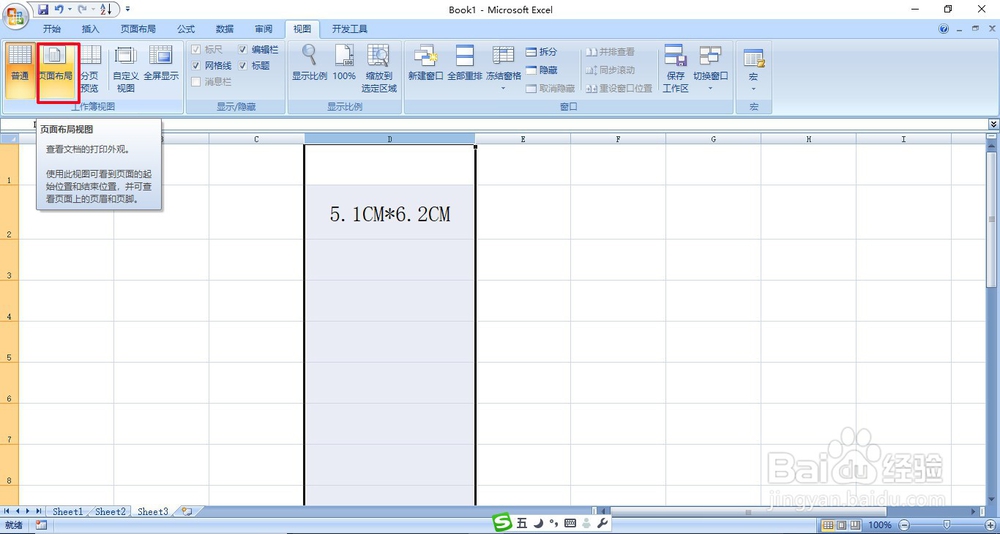The width and height of the screenshot is (1000, 534).
Task: Open Page Break Preview (分页预览)
Action: pos(90,70)
